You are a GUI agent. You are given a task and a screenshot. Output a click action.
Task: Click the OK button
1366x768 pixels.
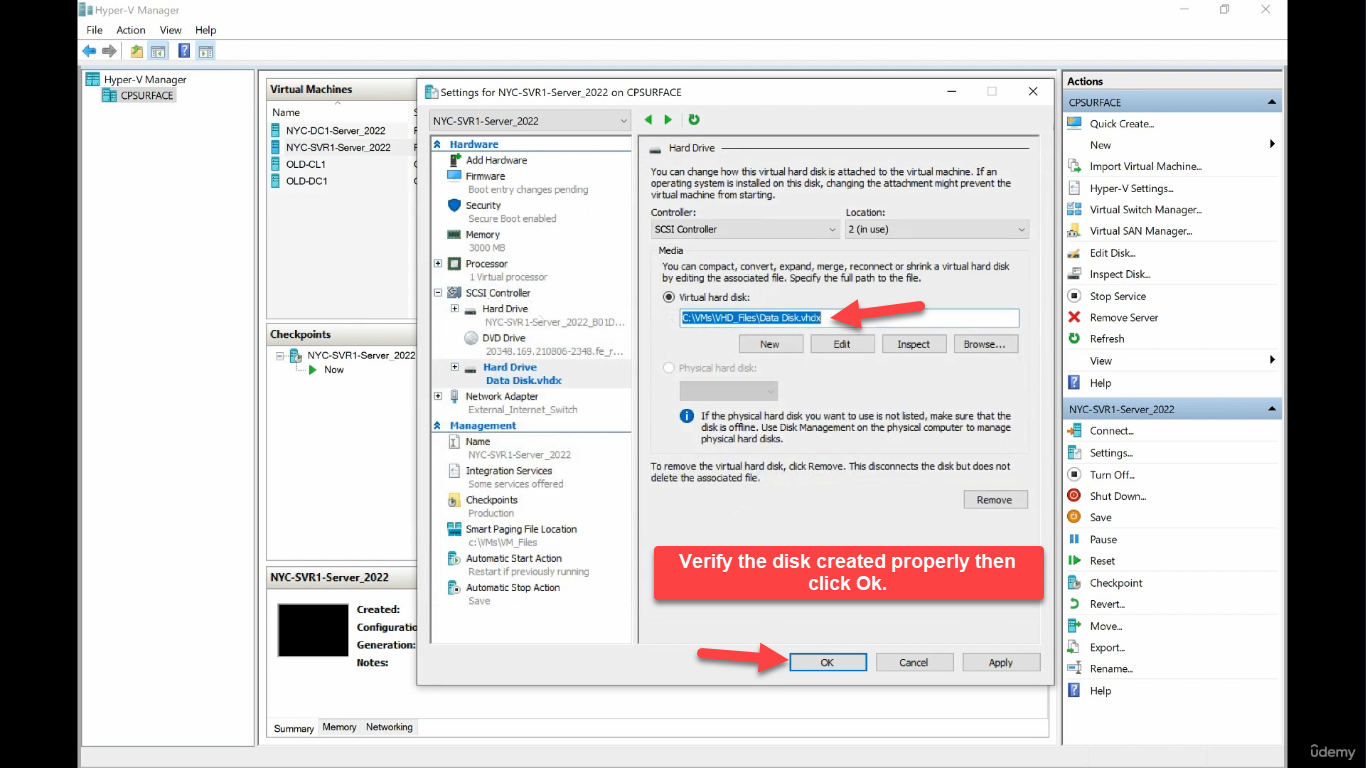click(x=827, y=662)
